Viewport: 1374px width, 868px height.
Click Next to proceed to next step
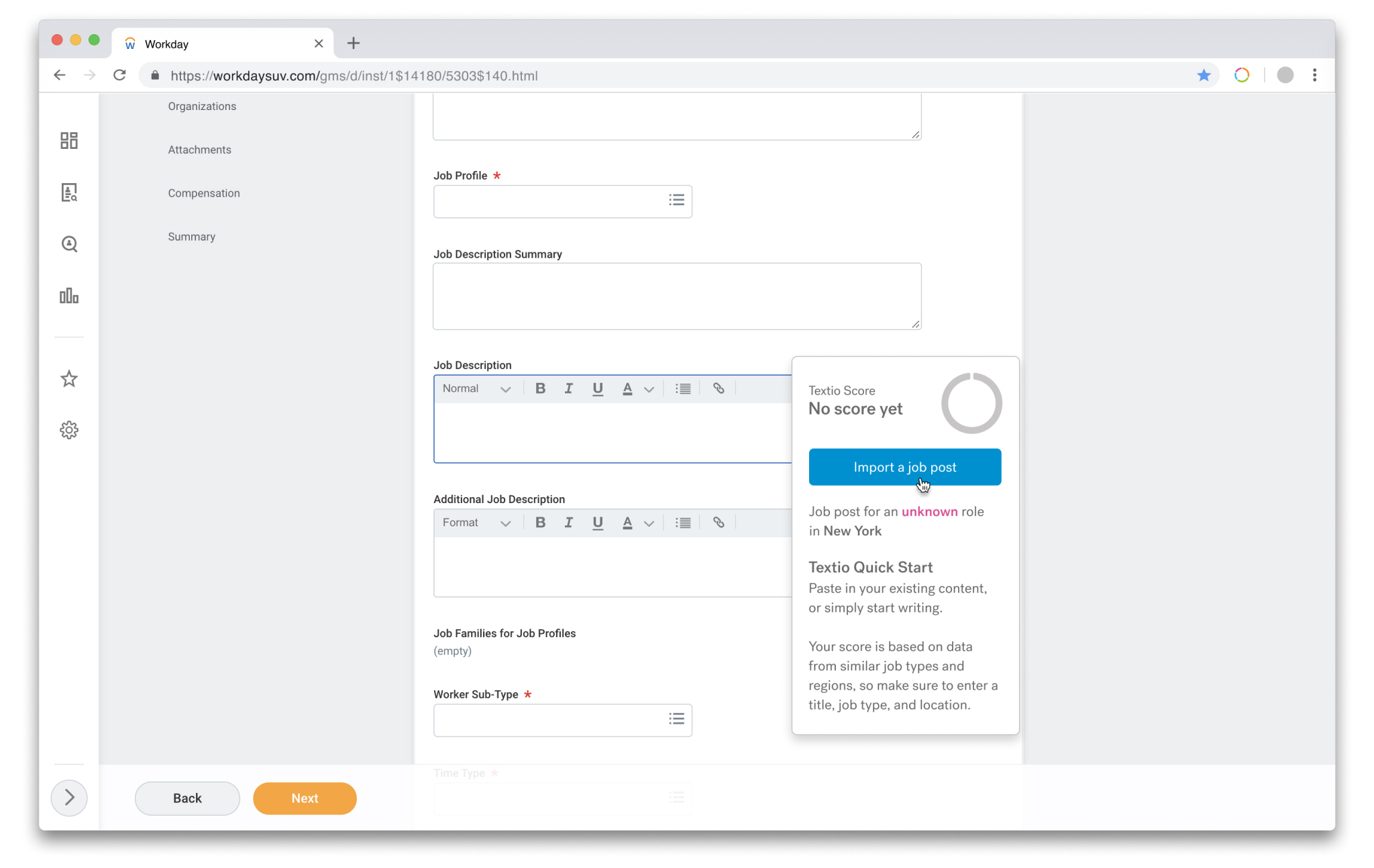point(305,798)
